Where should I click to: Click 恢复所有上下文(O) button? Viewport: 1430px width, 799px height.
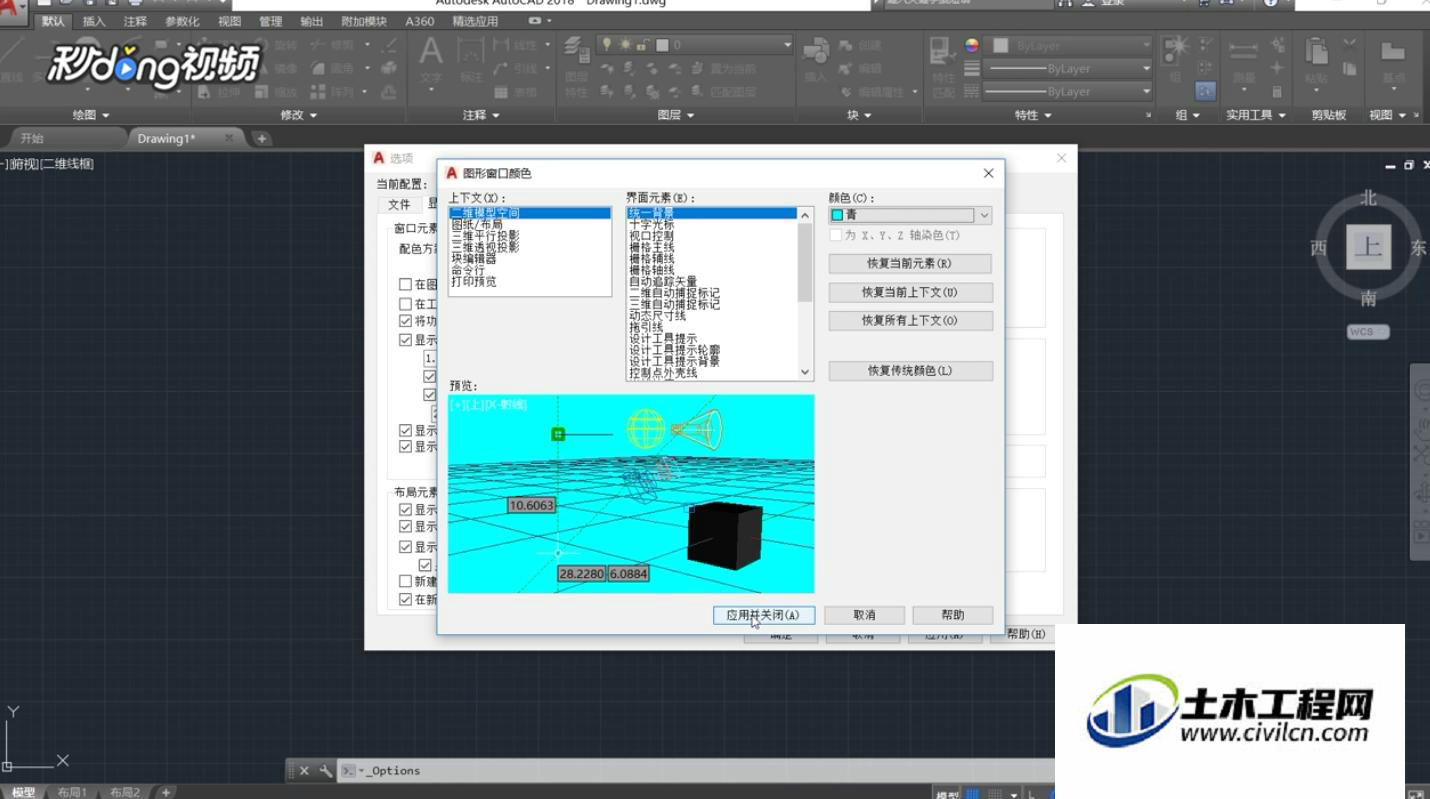pos(909,320)
